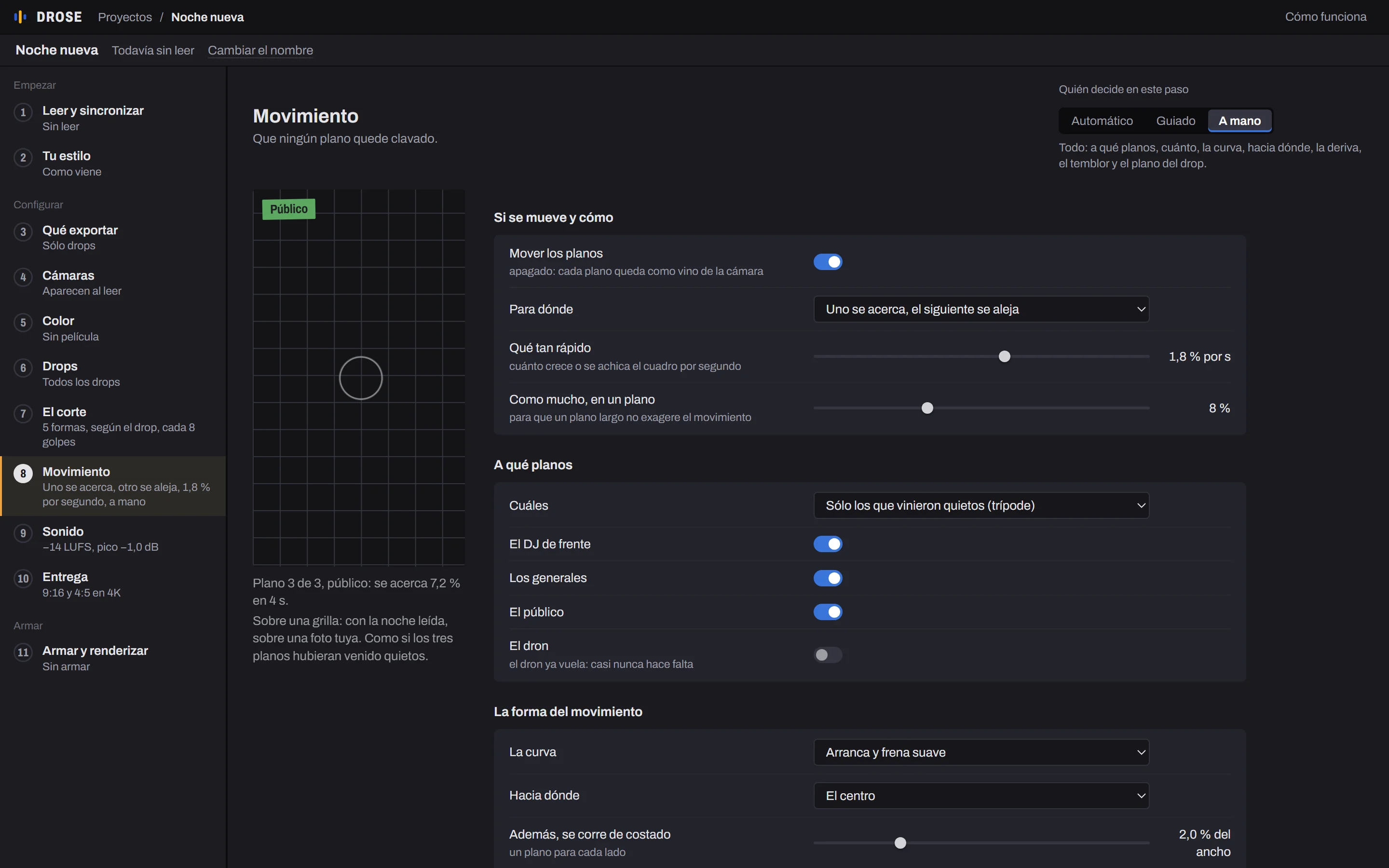Select step 8 Movimiento
This screenshot has width=1389, height=868.
[x=113, y=486]
